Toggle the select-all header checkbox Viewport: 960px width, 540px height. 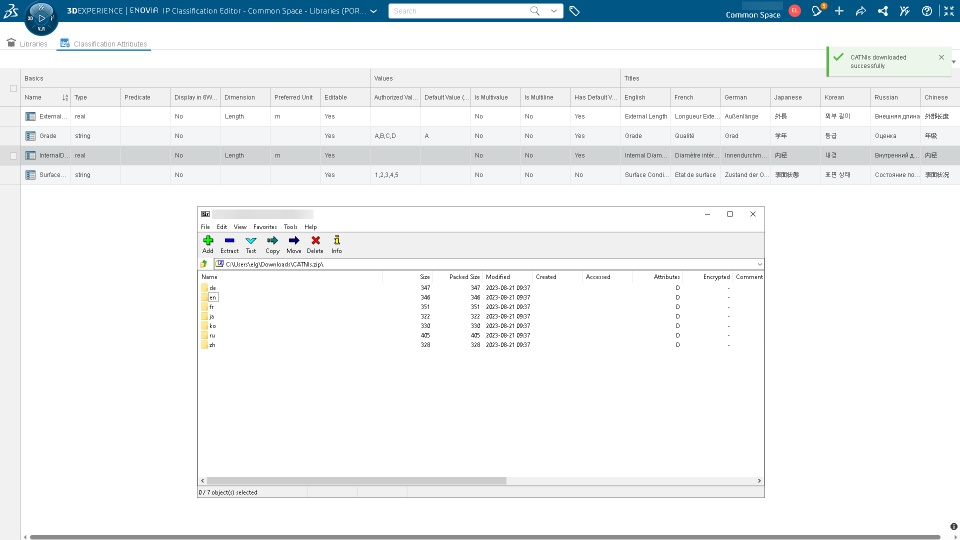[x=13, y=88]
